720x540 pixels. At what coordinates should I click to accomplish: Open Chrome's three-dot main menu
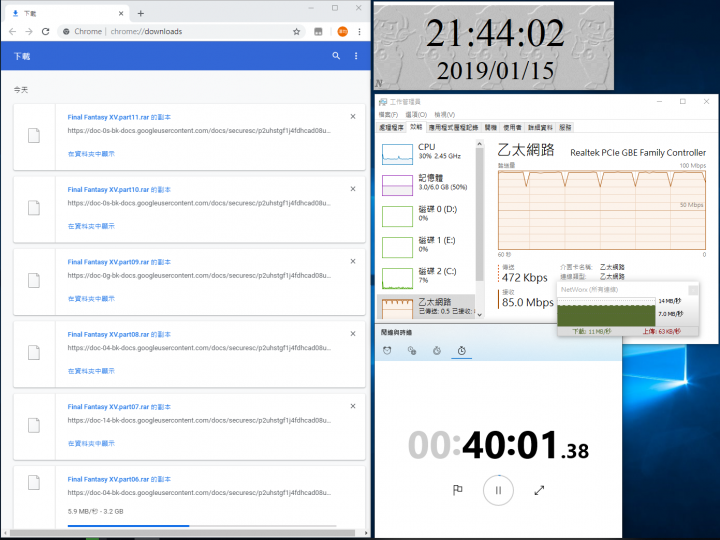pos(359,32)
